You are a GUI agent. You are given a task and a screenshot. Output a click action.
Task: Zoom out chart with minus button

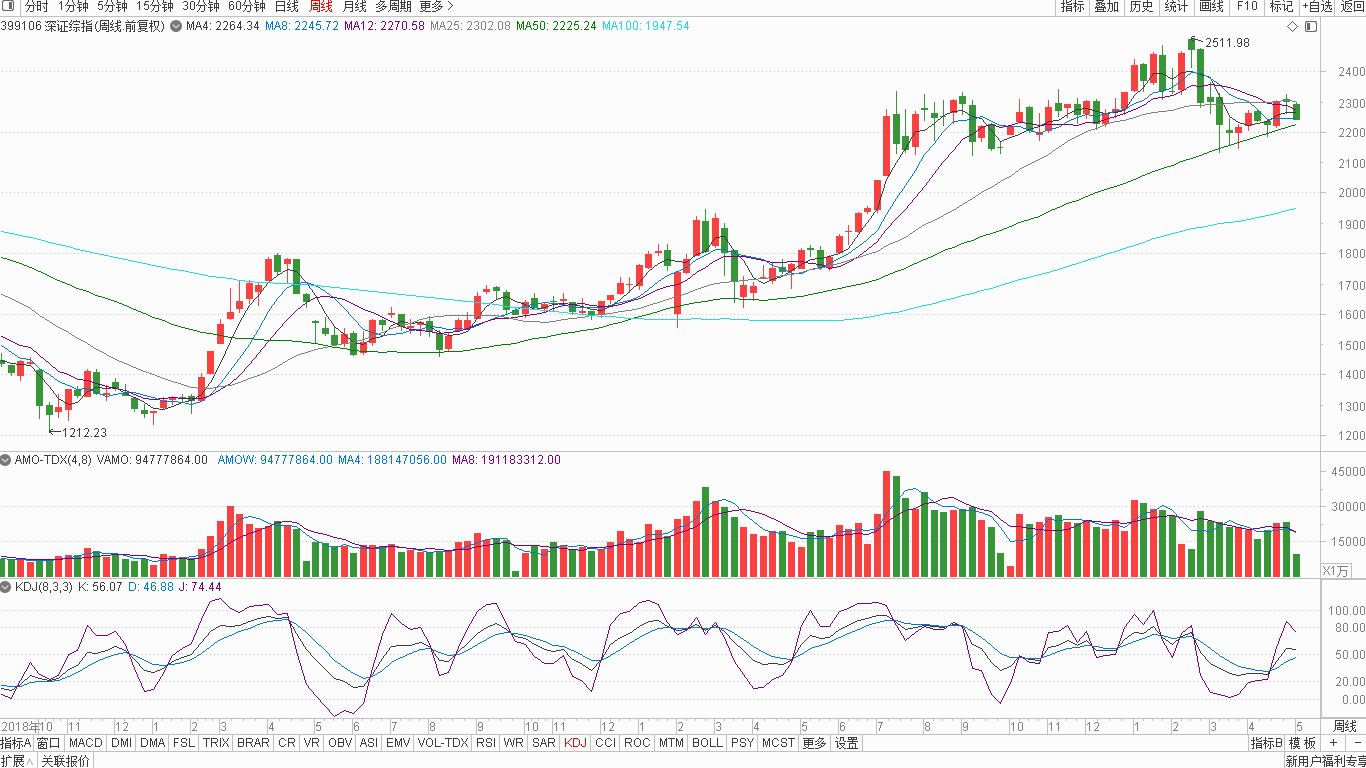[1356, 743]
